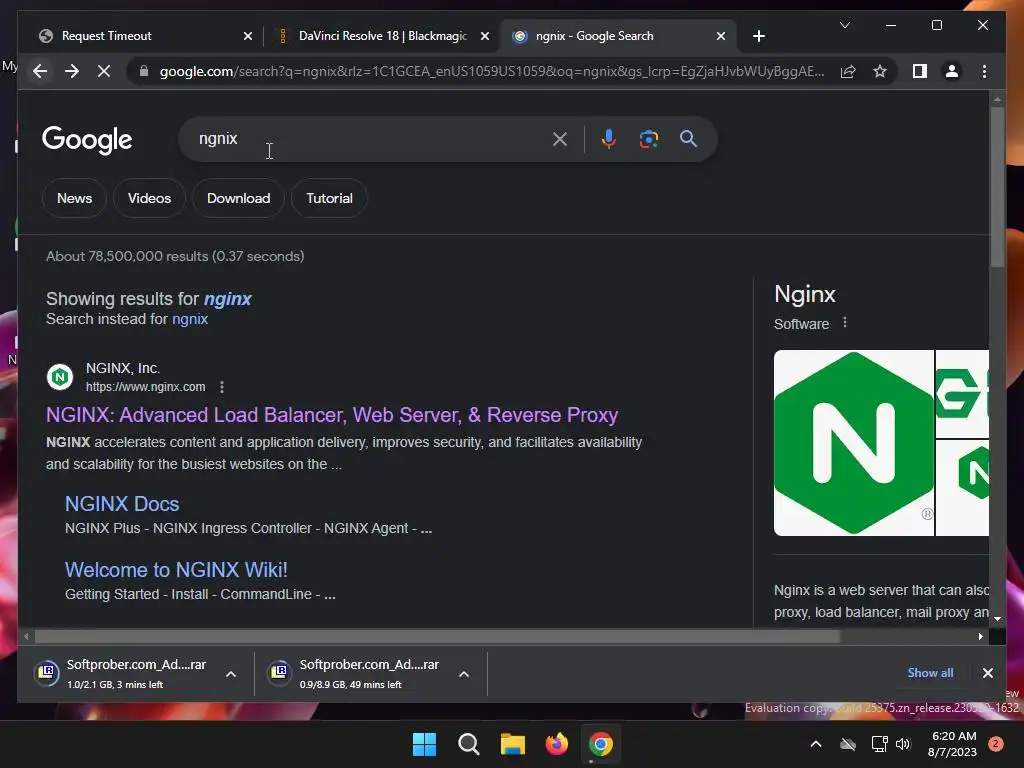
Task: Apply the Tutorial filter chip
Action: tap(329, 198)
